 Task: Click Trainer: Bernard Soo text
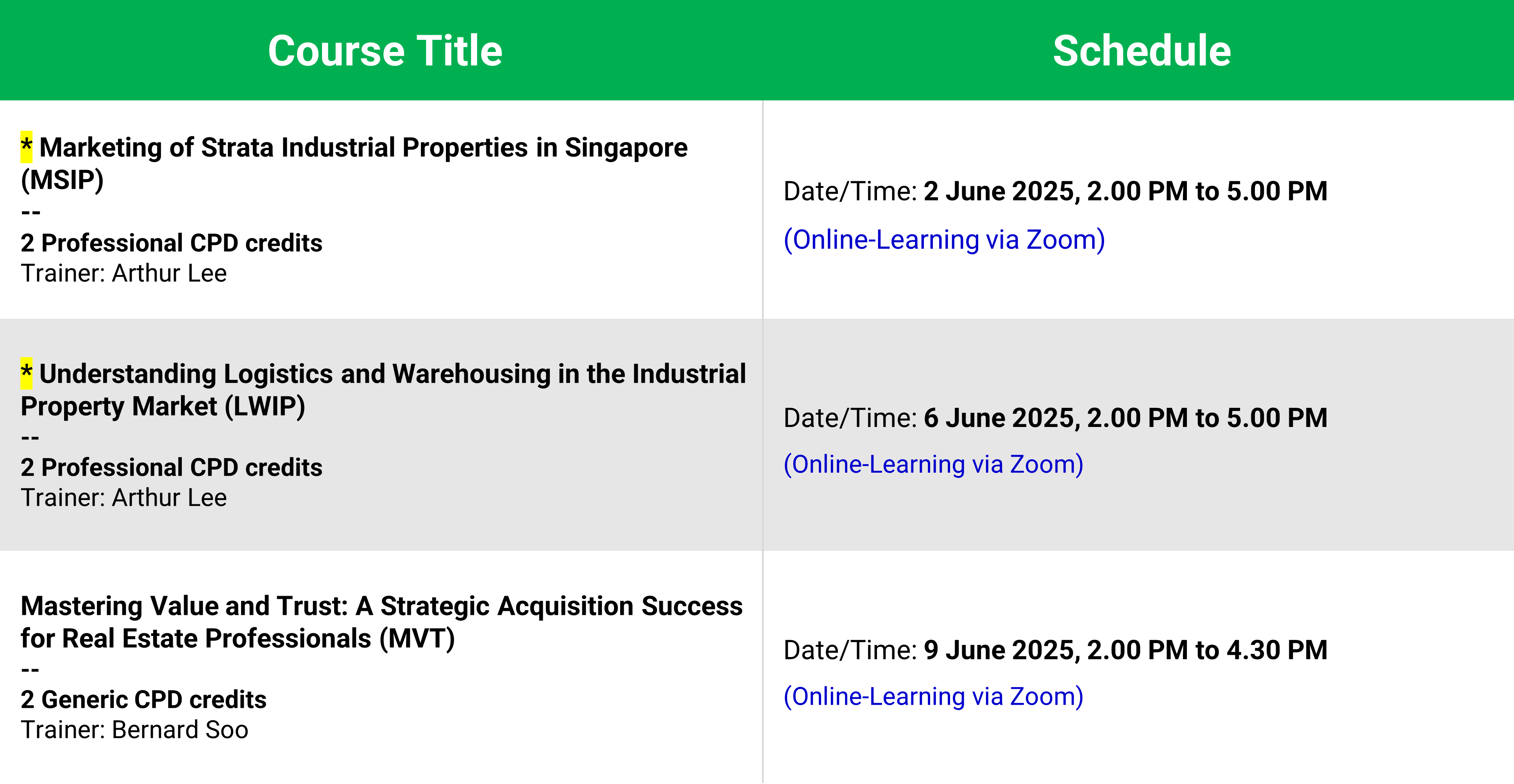pyautogui.click(x=134, y=730)
